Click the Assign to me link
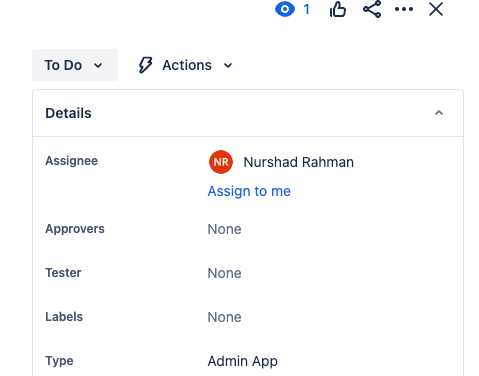The width and height of the screenshot is (479, 376). tap(249, 191)
